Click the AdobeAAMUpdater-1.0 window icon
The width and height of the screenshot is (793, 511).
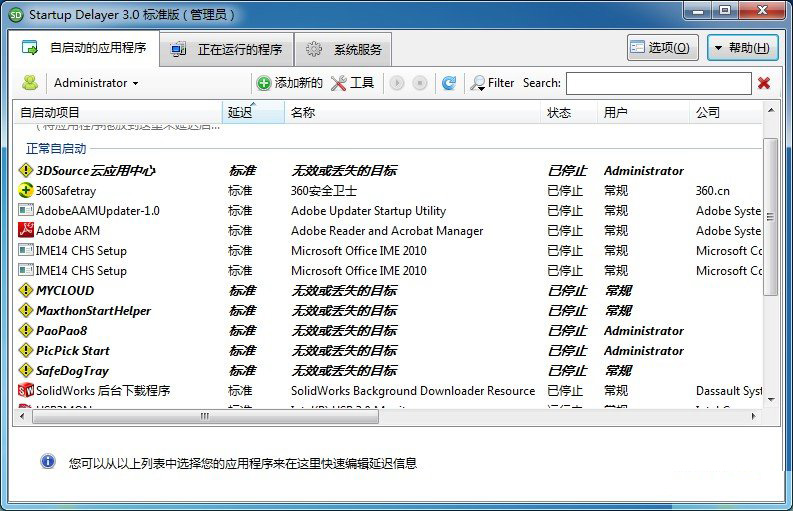pyautogui.click(x=26, y=210)
